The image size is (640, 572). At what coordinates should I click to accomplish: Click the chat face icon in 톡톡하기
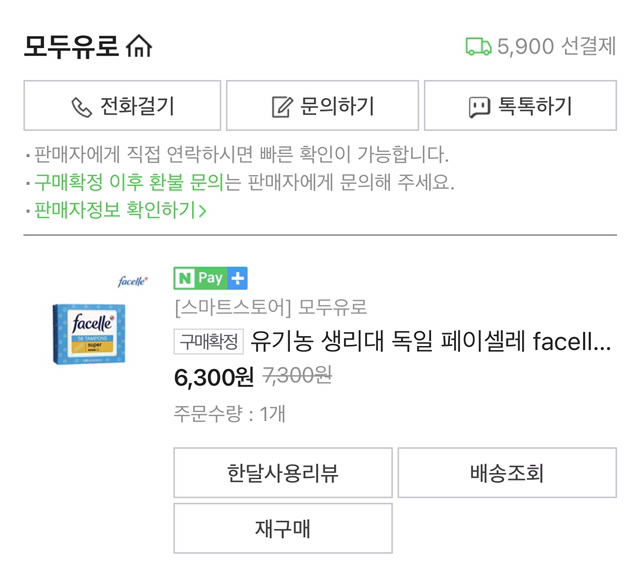tap(480, 107)
